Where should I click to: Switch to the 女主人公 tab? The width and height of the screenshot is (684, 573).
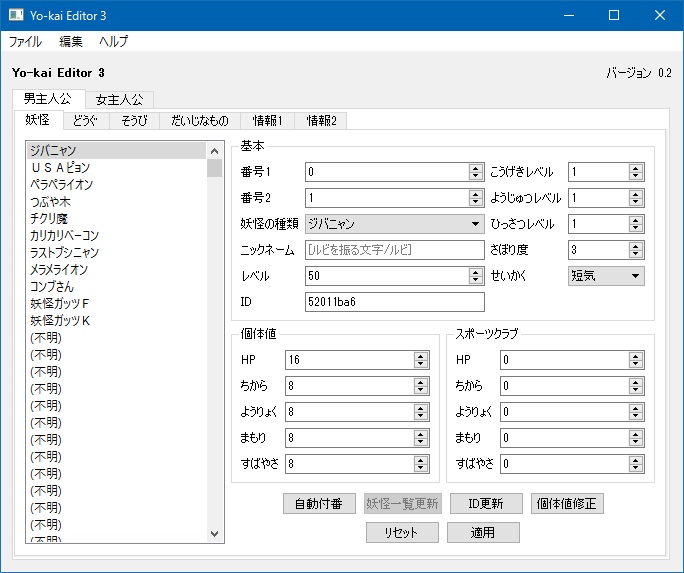point(119,100)
